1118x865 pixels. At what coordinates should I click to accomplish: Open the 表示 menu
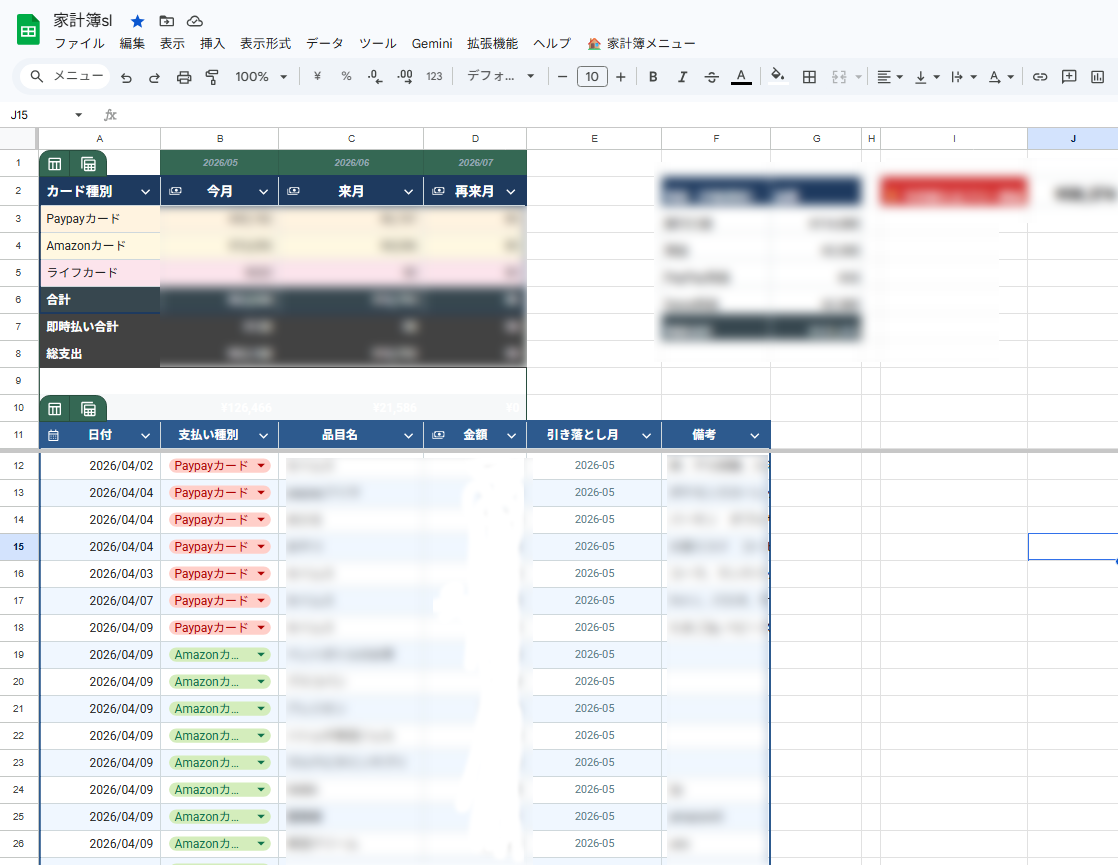click(x=172, y=43)
